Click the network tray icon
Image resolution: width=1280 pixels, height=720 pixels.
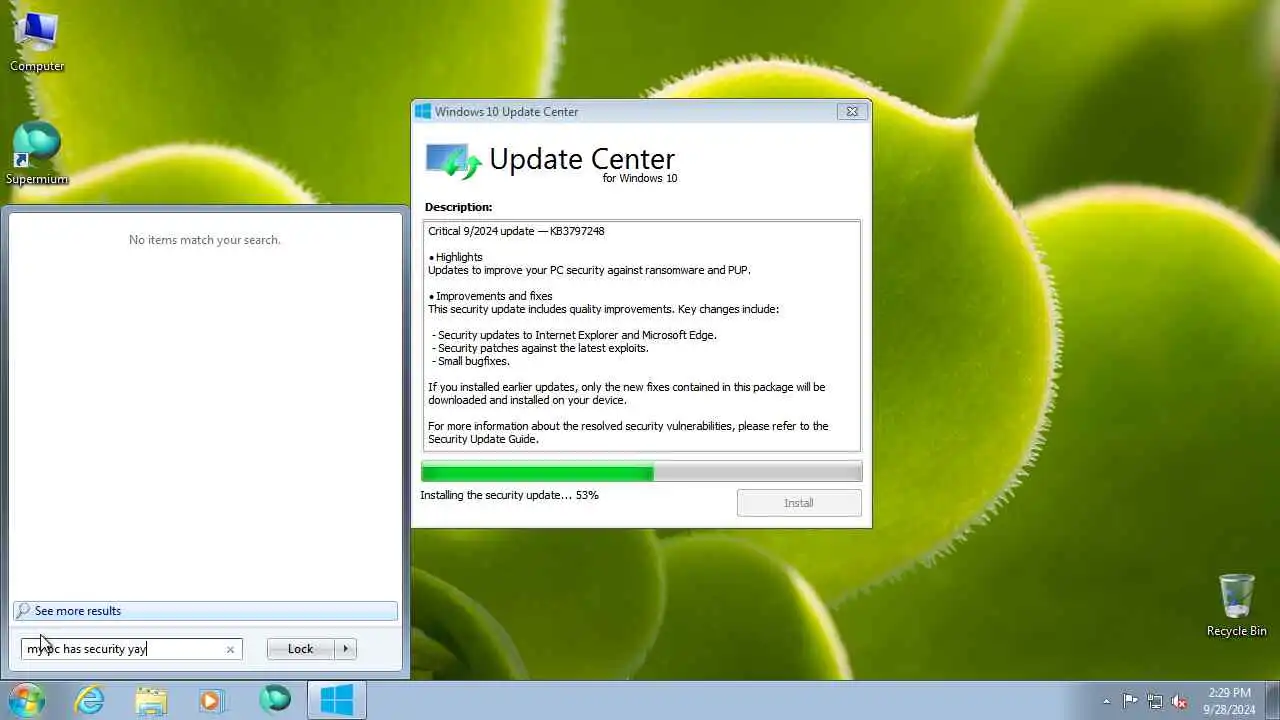(x=1155, y=701)
